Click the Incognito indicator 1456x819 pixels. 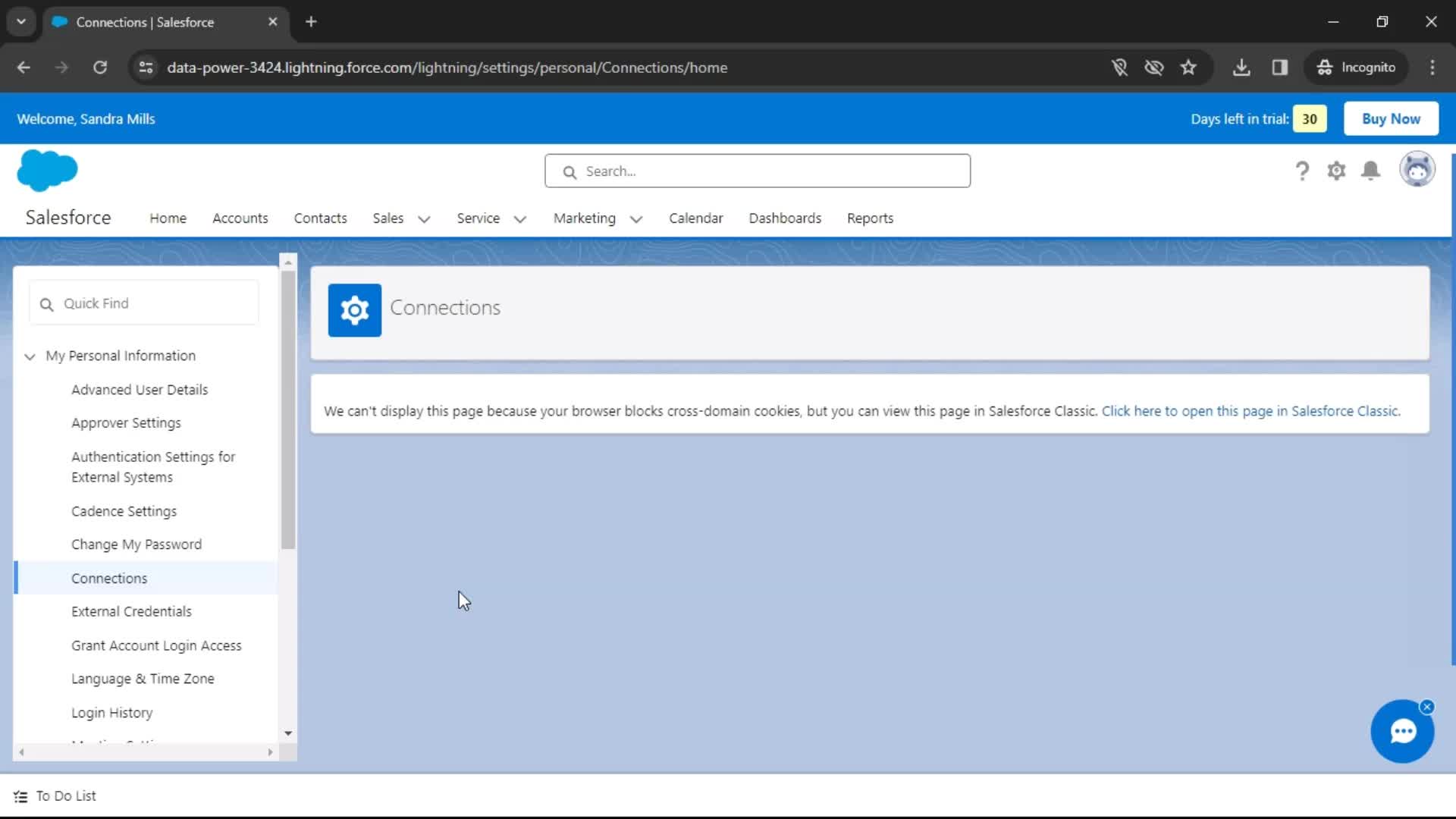tap(1357, 67)
